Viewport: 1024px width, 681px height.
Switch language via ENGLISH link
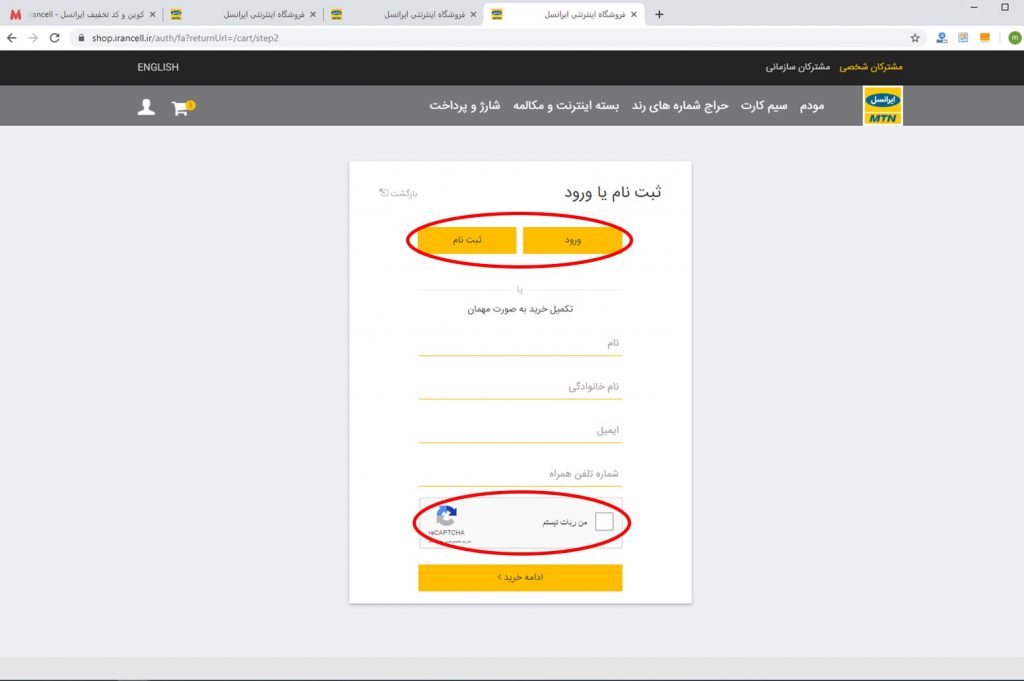(x=158, y=67)
